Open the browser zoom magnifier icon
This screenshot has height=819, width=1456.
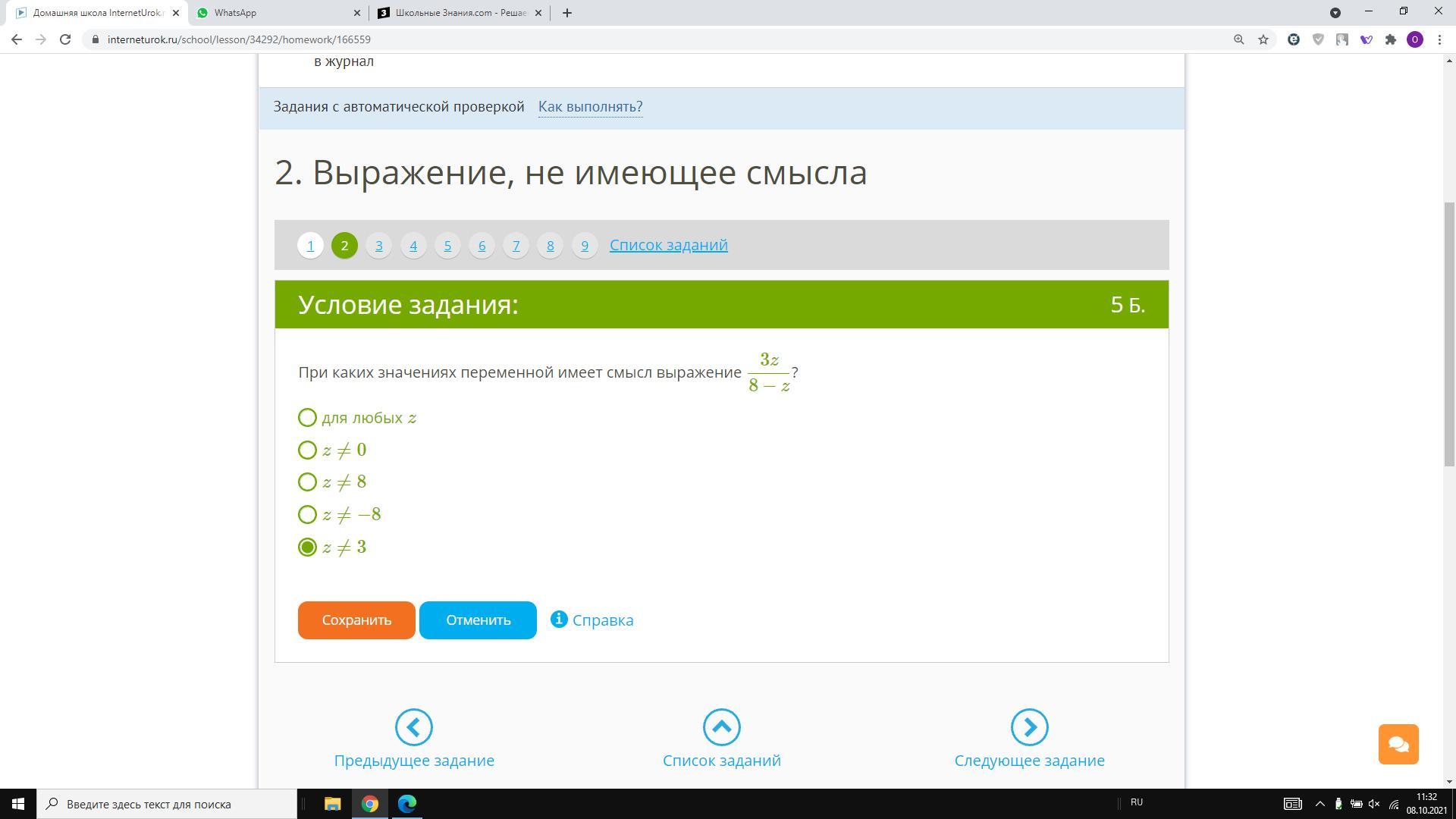1238,39
